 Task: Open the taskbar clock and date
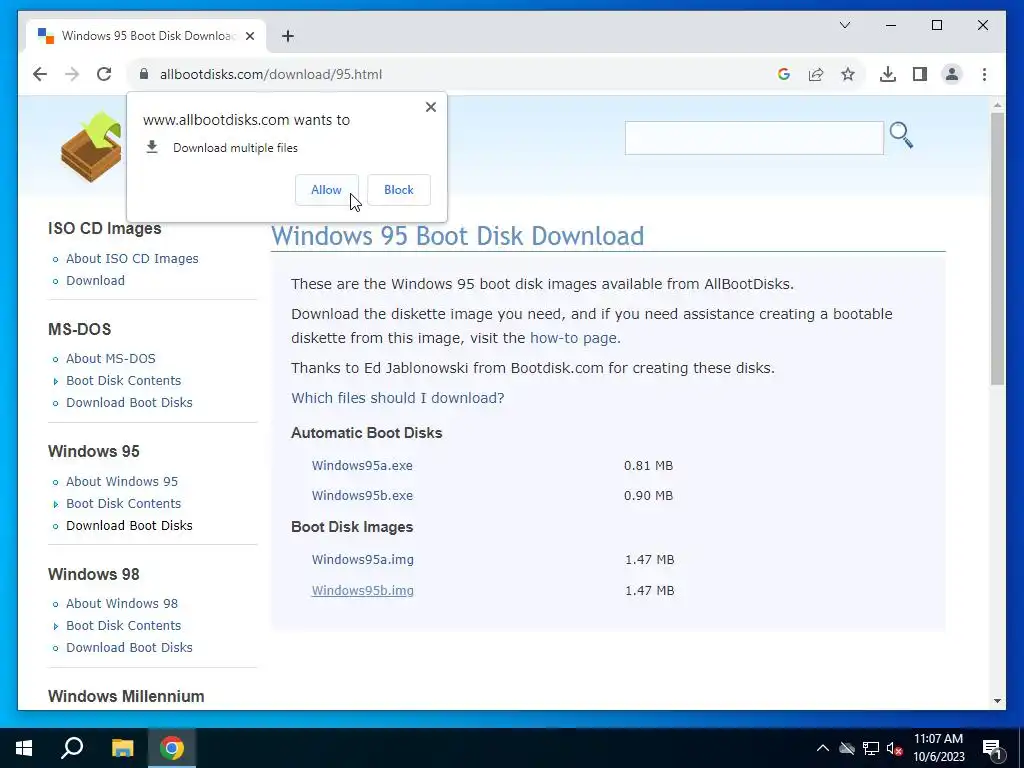pyautogui.click(x=938, y=748)
